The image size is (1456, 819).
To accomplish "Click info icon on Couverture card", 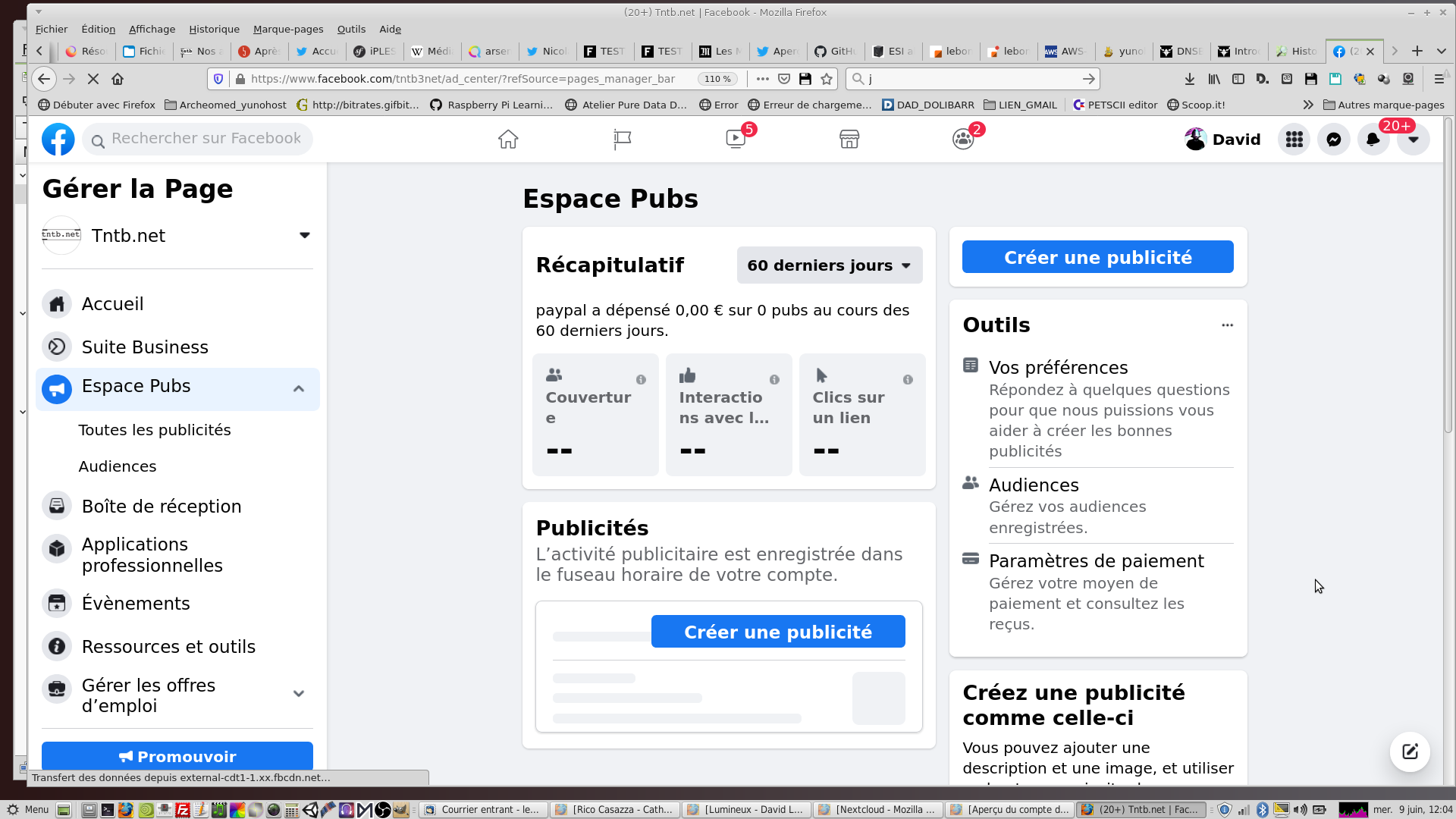I will click(642, 380).
